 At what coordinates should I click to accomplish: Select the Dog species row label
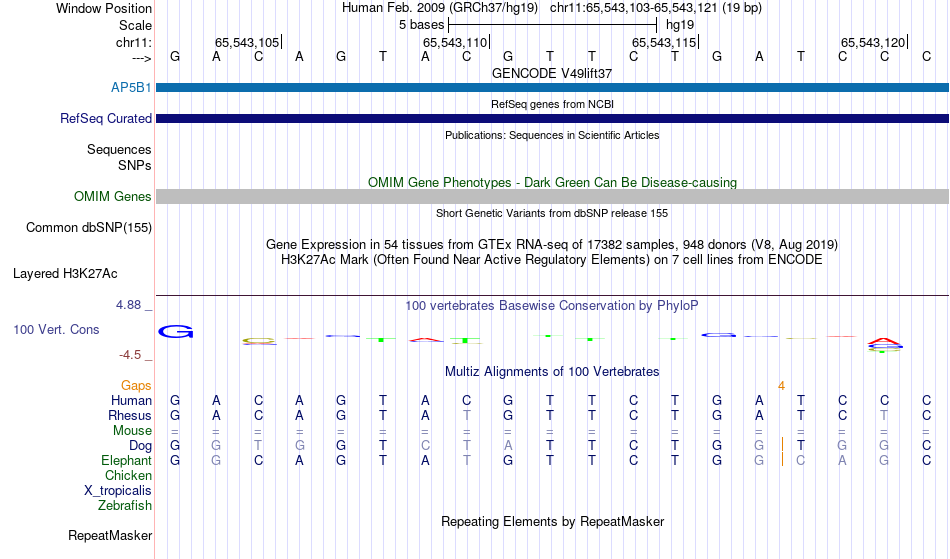tap(141, 446)
